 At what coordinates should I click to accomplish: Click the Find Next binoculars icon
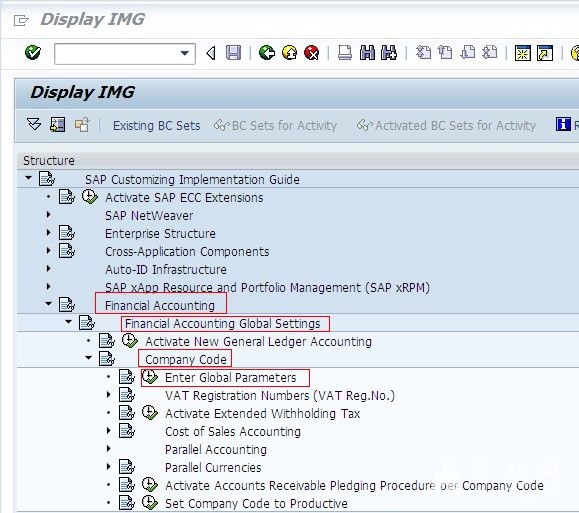point(389,53)
